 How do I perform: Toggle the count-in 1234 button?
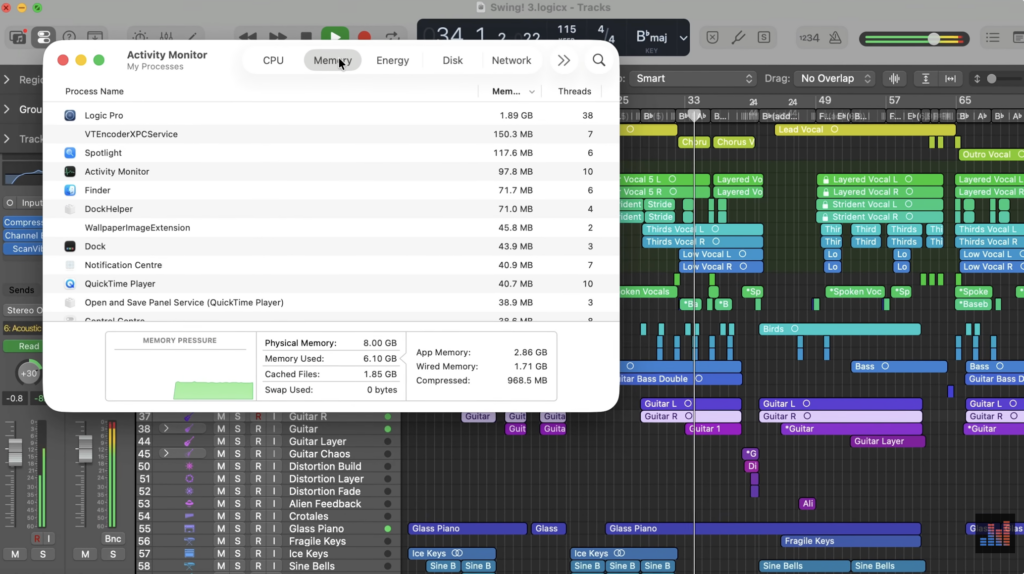[809, 37]
